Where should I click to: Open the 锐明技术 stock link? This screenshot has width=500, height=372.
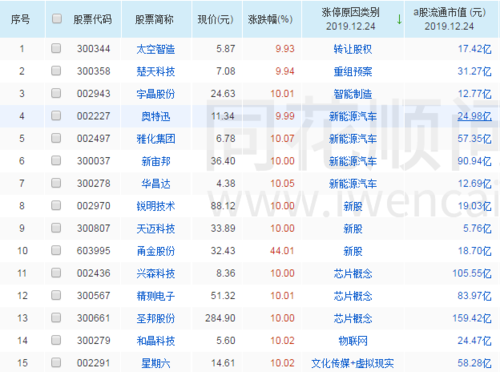pyautogui.click(x=156, y=206)
